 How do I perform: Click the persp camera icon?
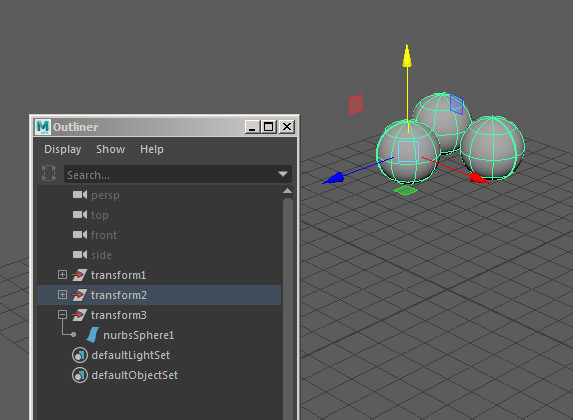(80, 195)
